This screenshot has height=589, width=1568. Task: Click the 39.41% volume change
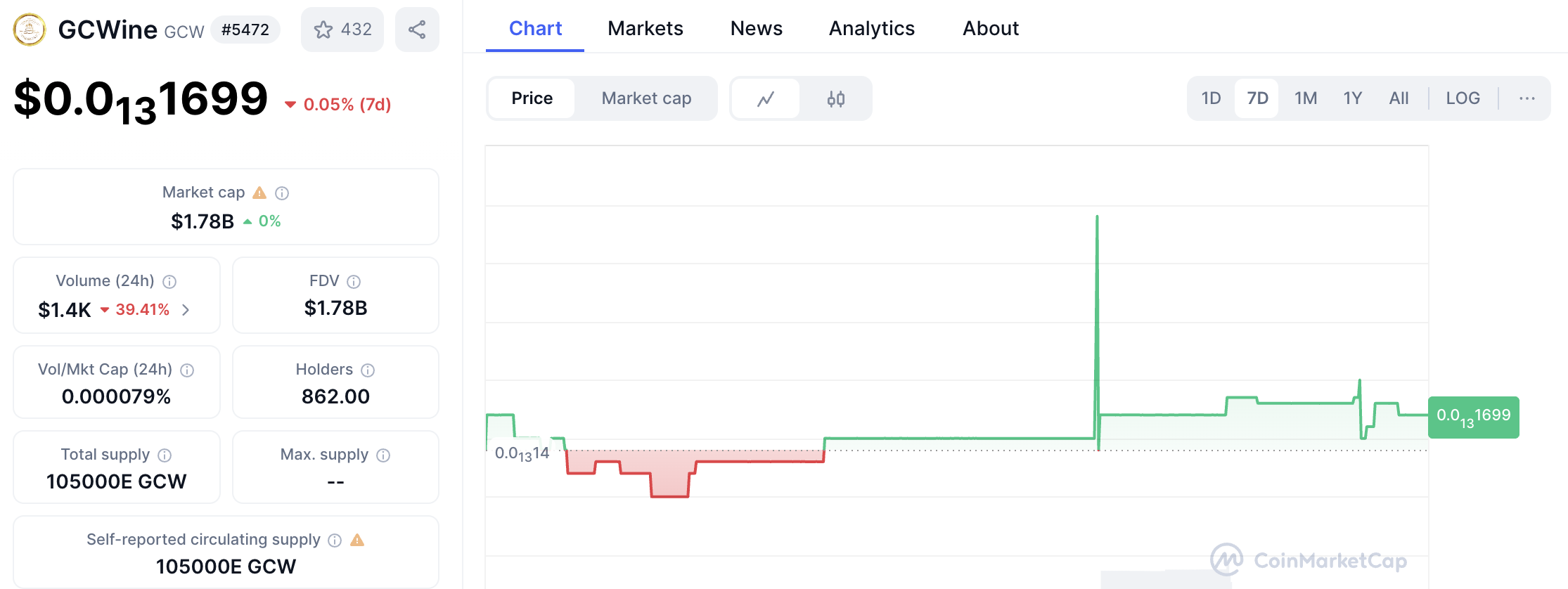[135, 309]
